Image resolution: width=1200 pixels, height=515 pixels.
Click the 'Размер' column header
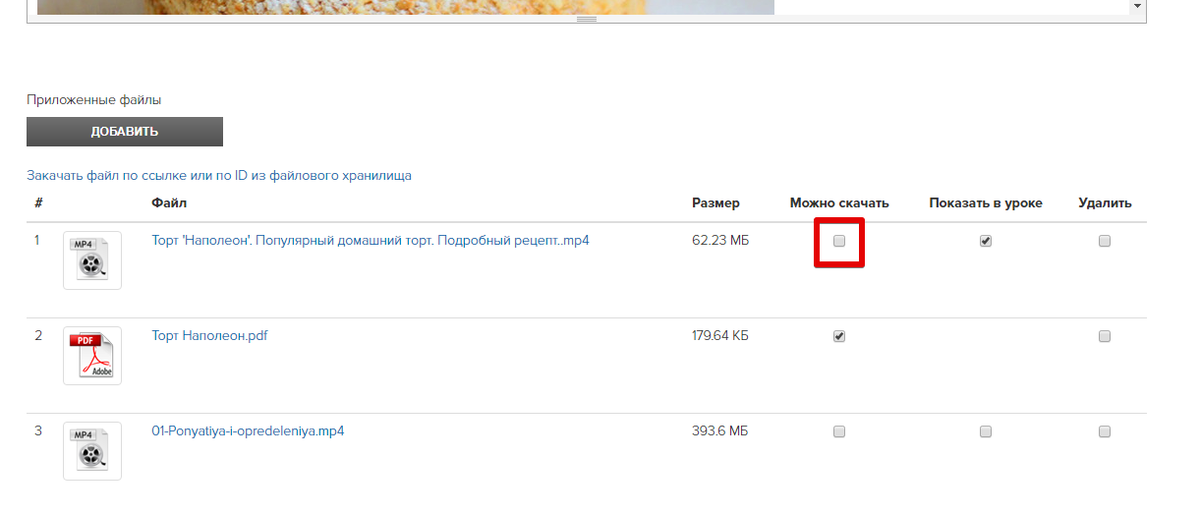[x=716, y=203]
